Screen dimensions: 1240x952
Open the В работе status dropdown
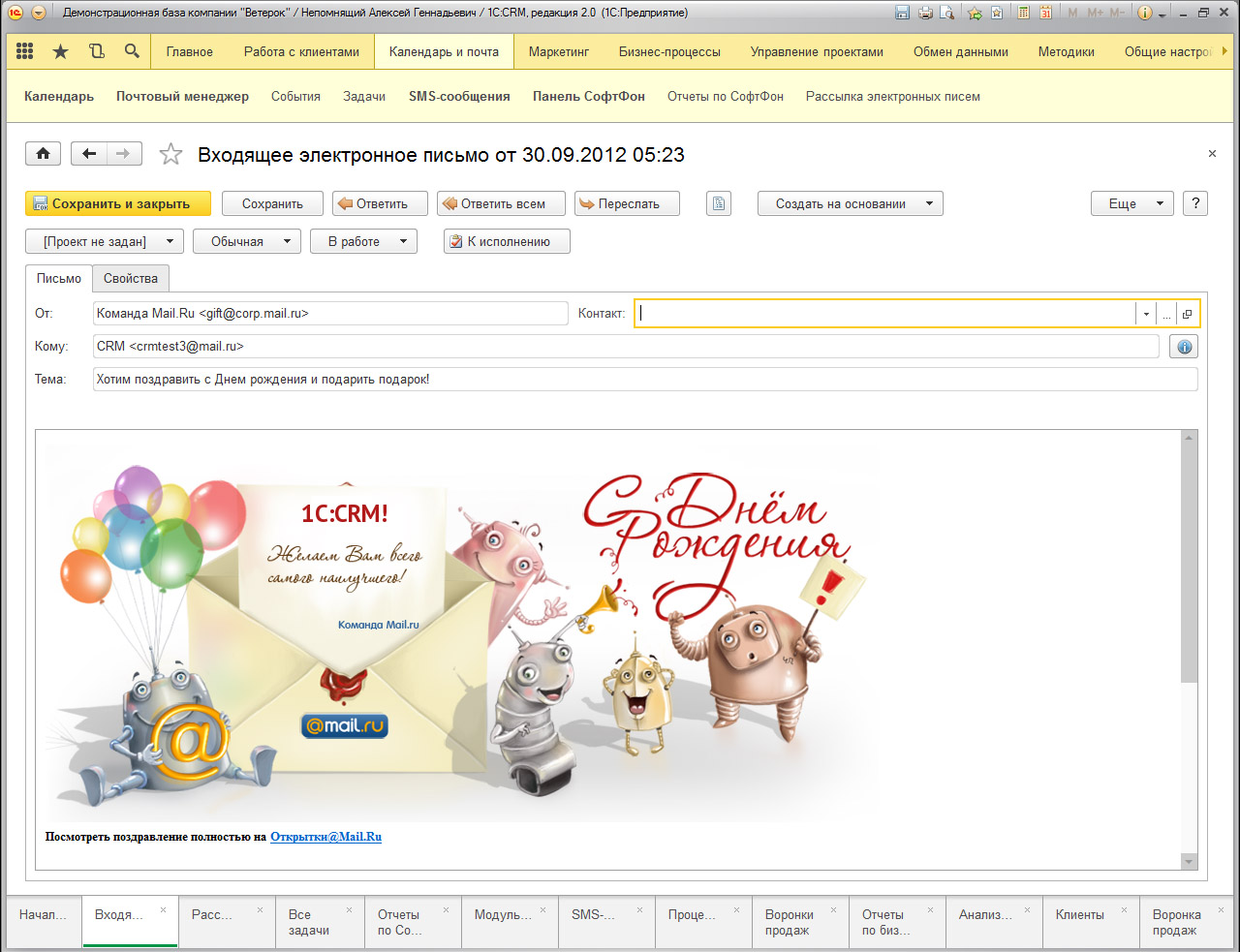363,241
